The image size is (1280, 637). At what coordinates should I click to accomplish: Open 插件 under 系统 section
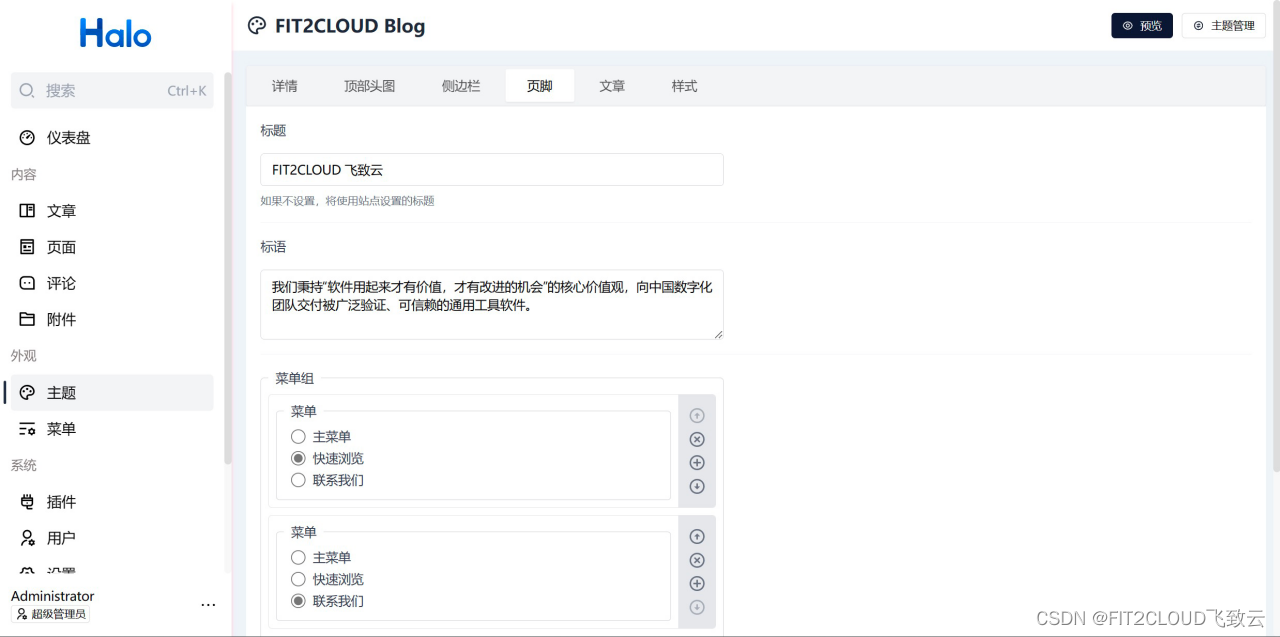click(112, 502)
